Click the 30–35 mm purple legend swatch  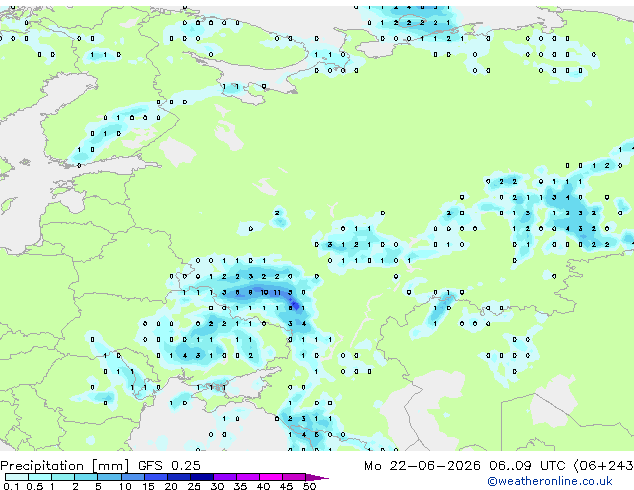coord(225,477)
